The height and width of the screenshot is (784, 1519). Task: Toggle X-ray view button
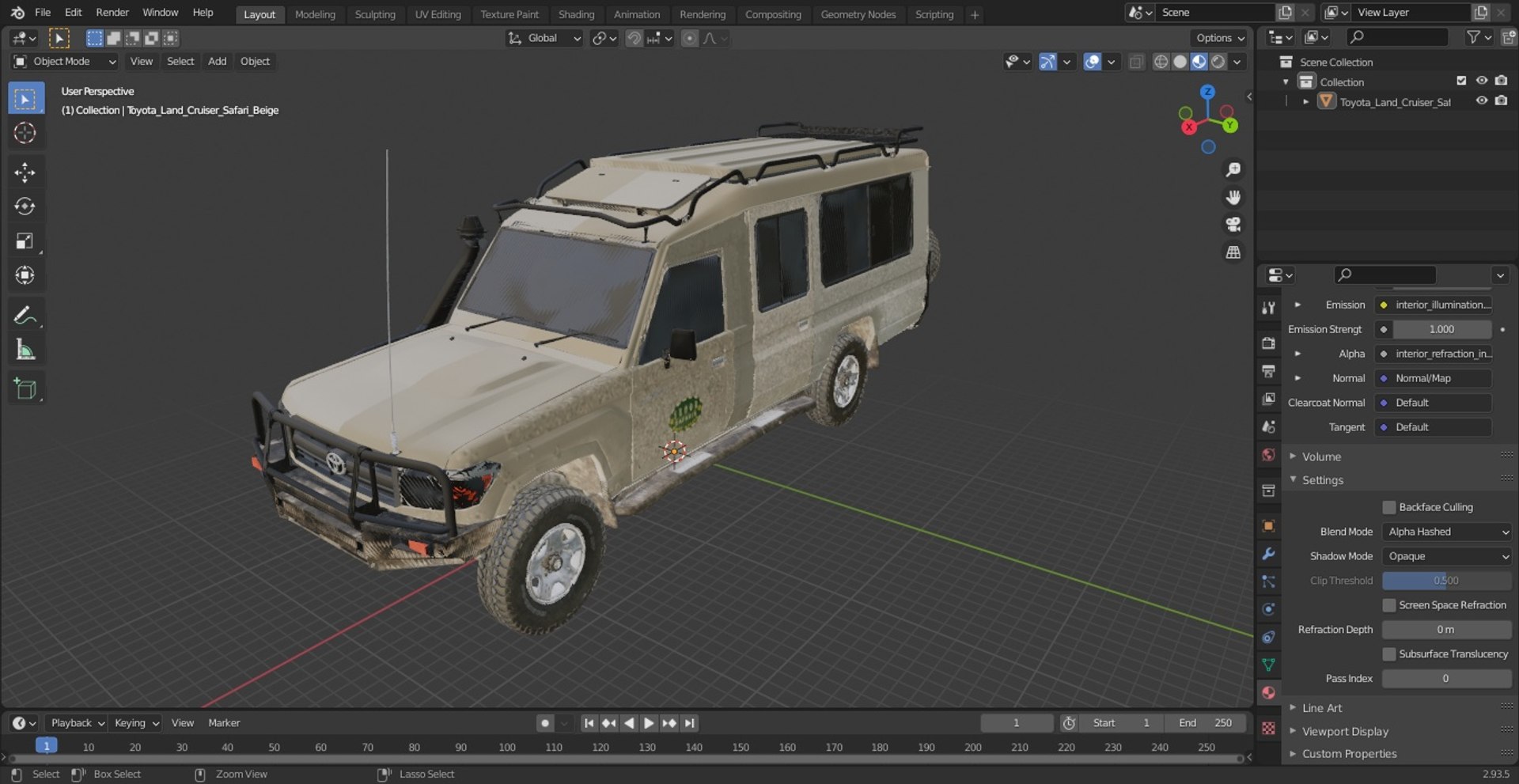[x=1136, y=62]
